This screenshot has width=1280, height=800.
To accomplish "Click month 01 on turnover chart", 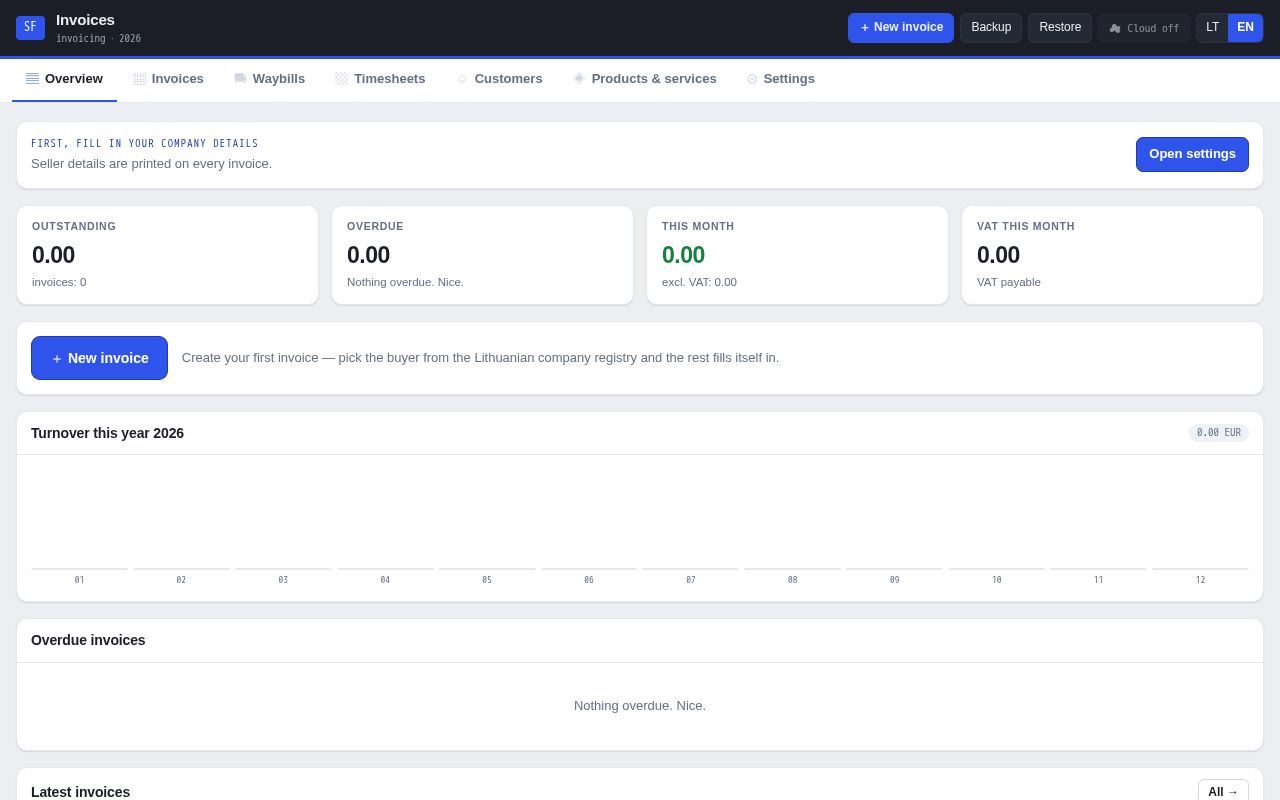I will (79, 580).
